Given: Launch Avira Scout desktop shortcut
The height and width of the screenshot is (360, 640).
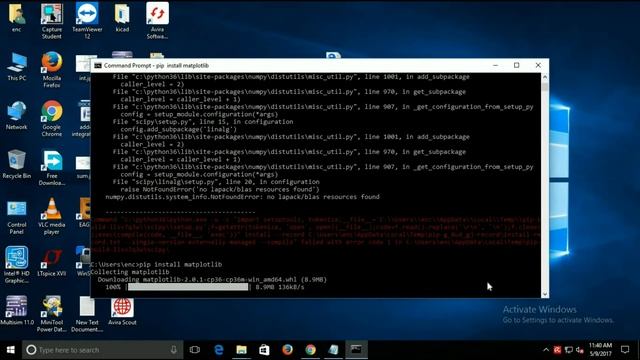Looking at the screenshot, I should click(122, 311).
